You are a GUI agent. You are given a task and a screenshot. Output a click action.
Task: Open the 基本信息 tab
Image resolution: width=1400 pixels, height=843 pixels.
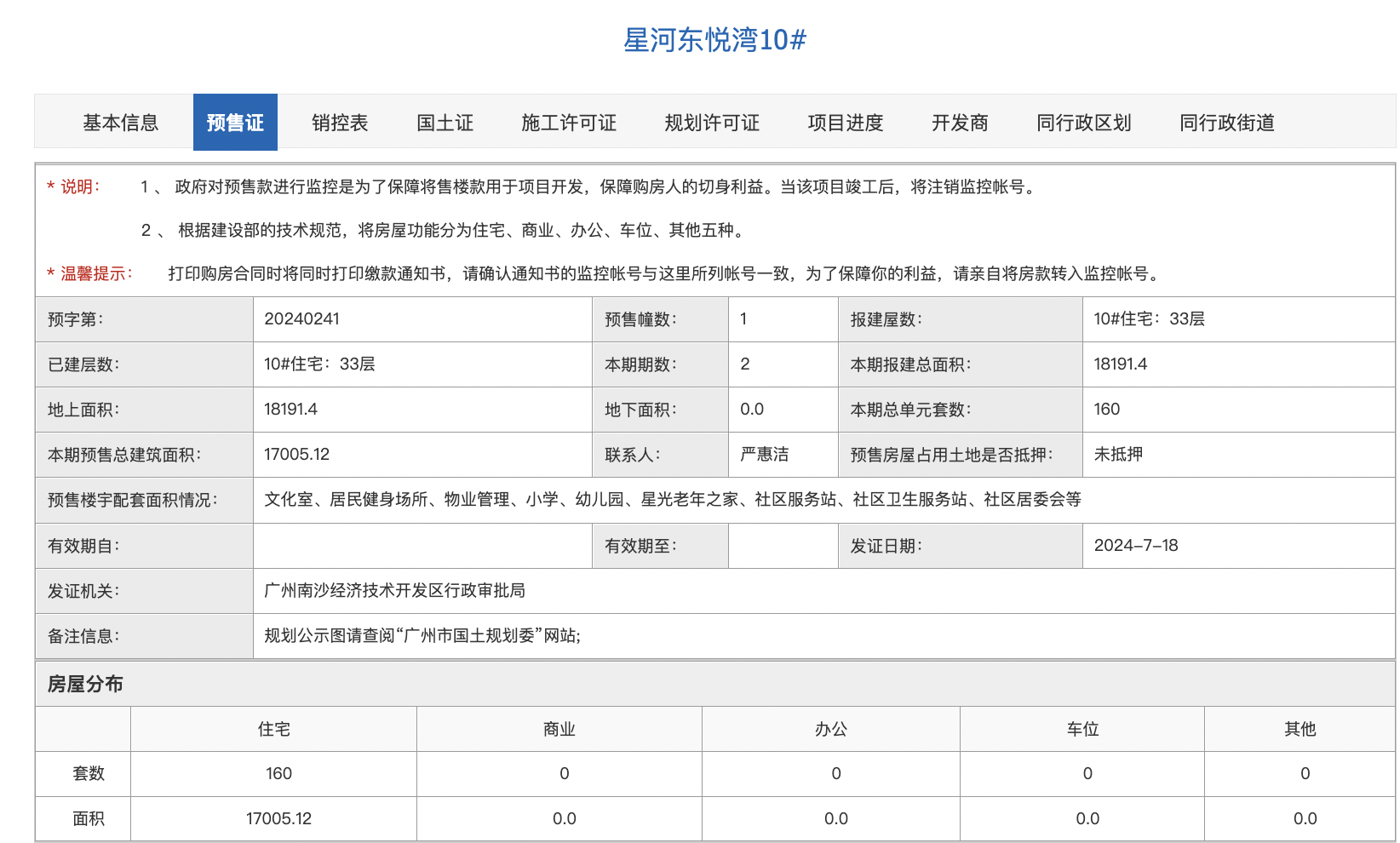click(120, 123)
